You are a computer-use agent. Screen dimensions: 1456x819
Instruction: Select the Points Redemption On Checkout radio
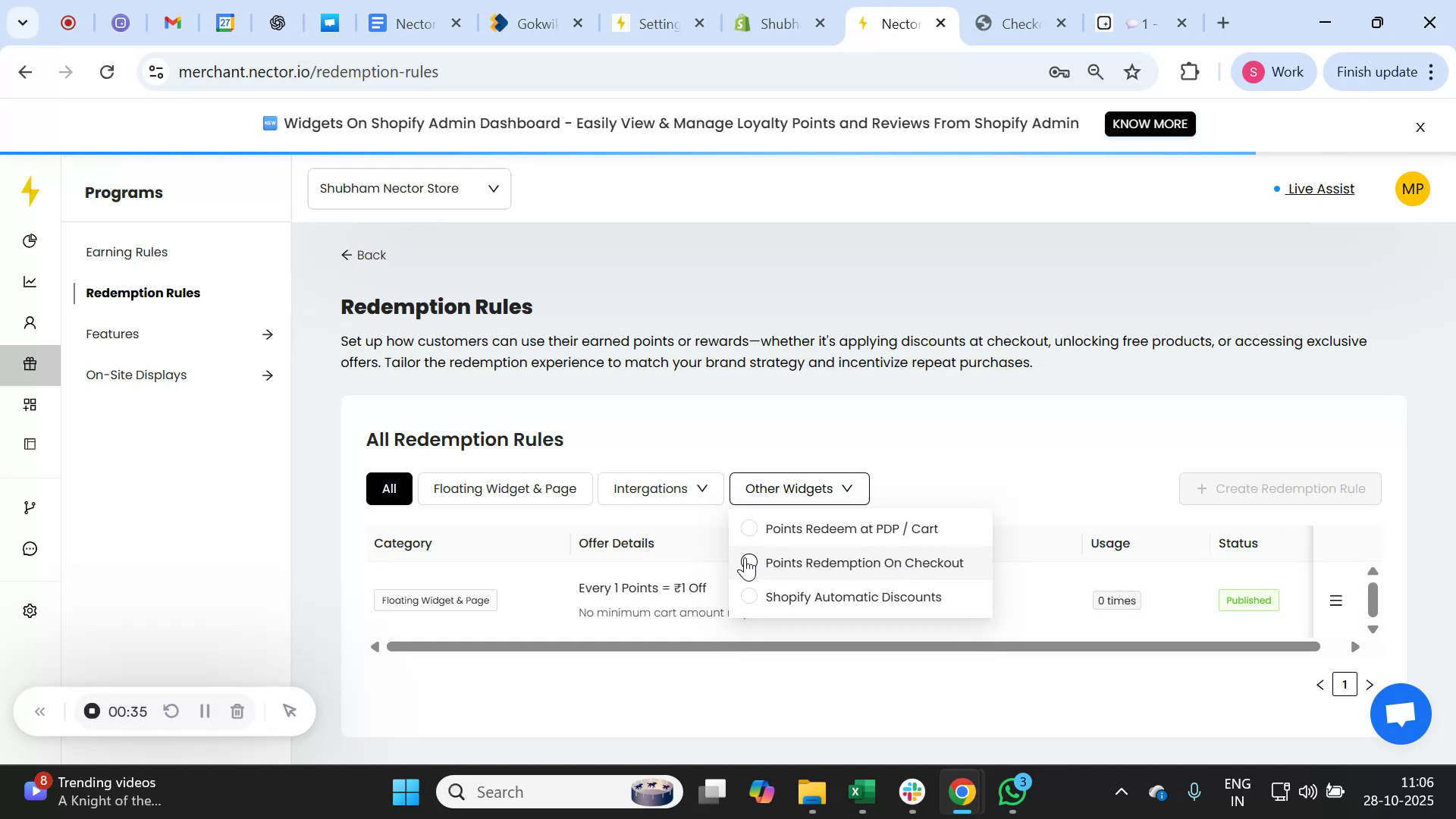coord(749,563)
